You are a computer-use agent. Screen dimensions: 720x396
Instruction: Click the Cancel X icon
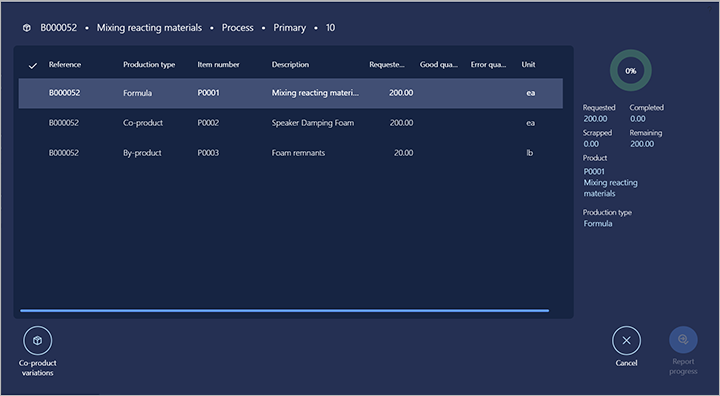[x=626, y=340]
